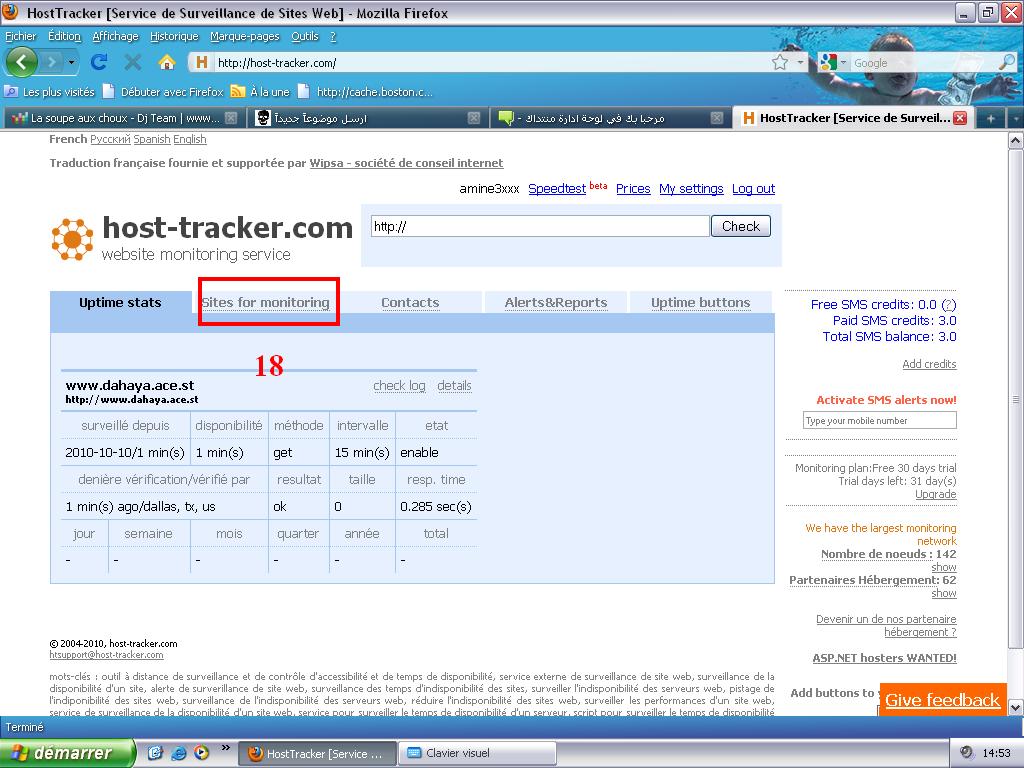Open the Outils menu
Image resolution: width=1024 pixels, height=768 pixels.
click(x=304, y=37)
